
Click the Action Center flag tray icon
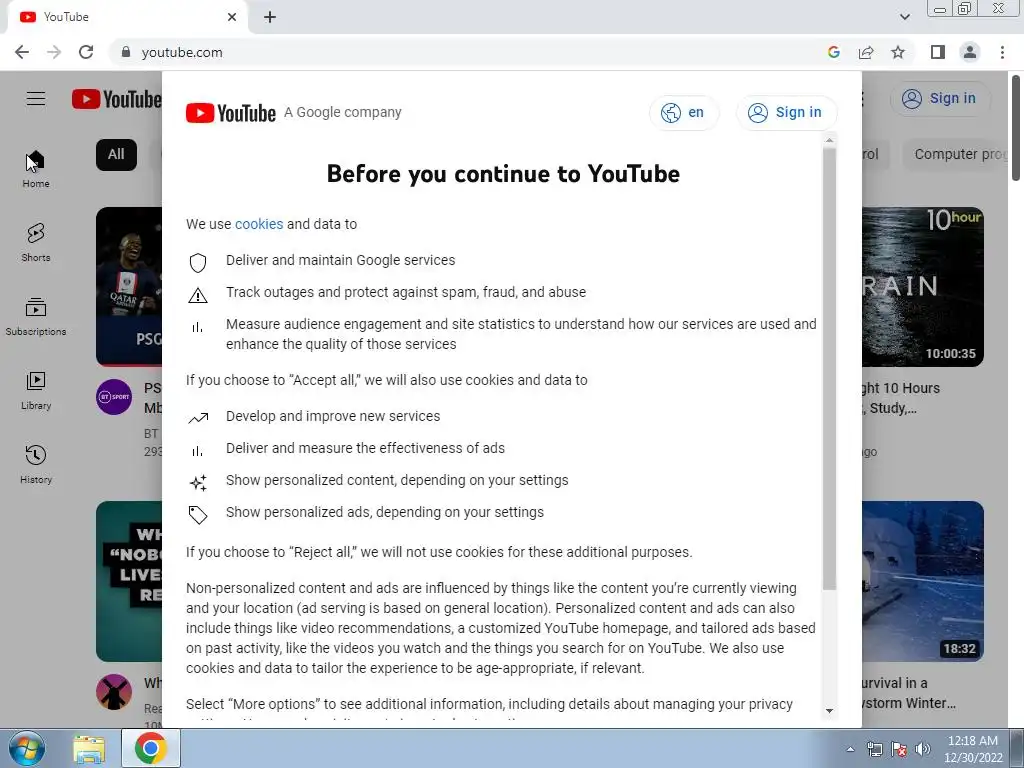pyautogui.click(x=899, y=749)
